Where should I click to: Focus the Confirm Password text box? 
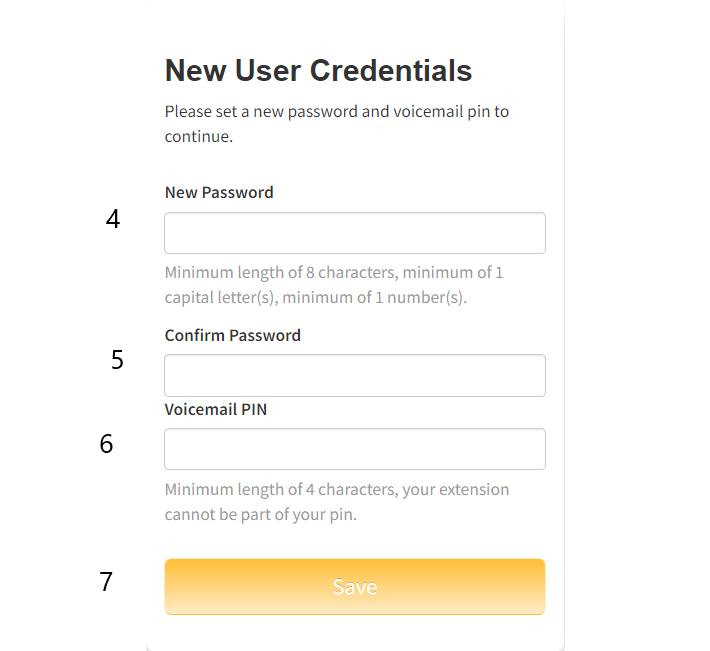point(354,375)
